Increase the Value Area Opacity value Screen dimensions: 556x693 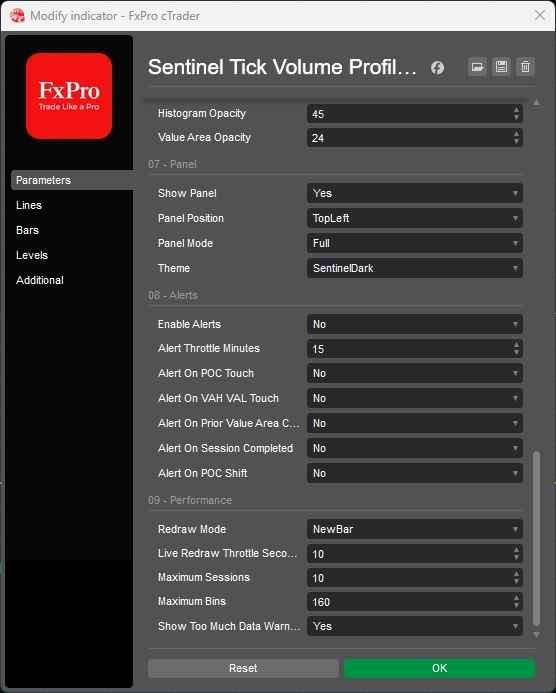point(516,133)
